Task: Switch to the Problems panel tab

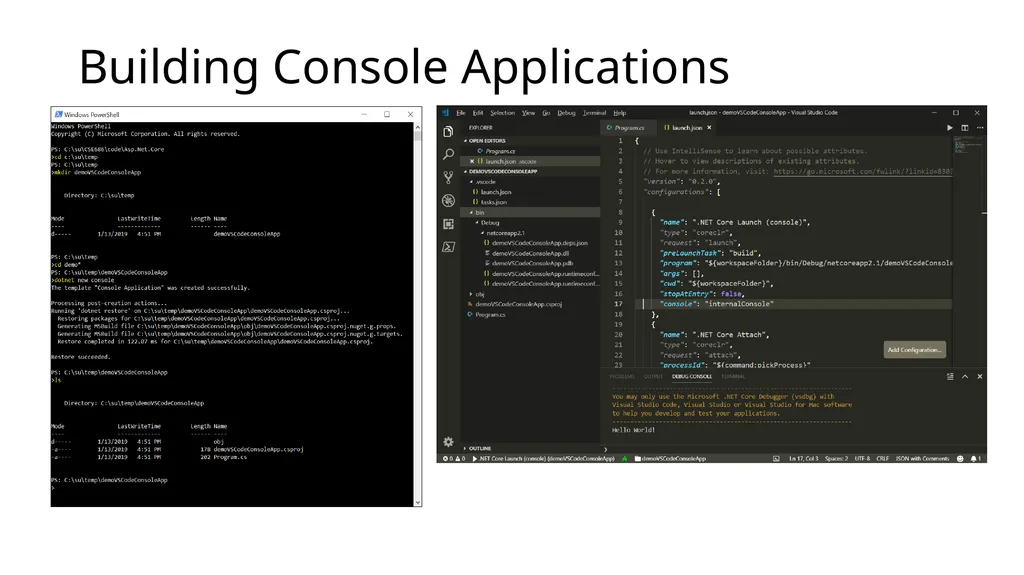Action: coord(622,376)
